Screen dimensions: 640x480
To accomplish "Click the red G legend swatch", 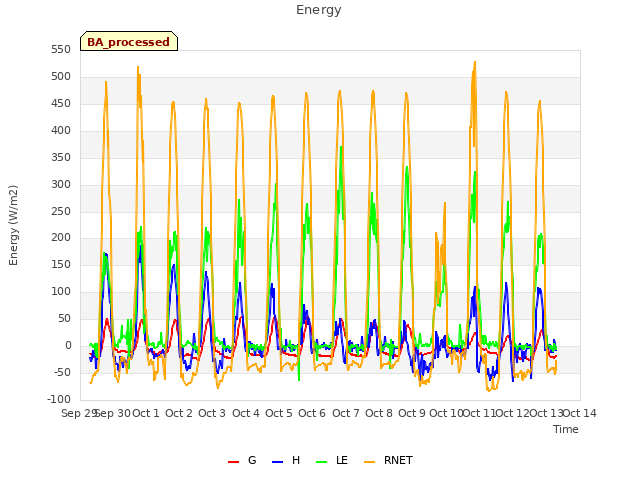I will [233, 462].
